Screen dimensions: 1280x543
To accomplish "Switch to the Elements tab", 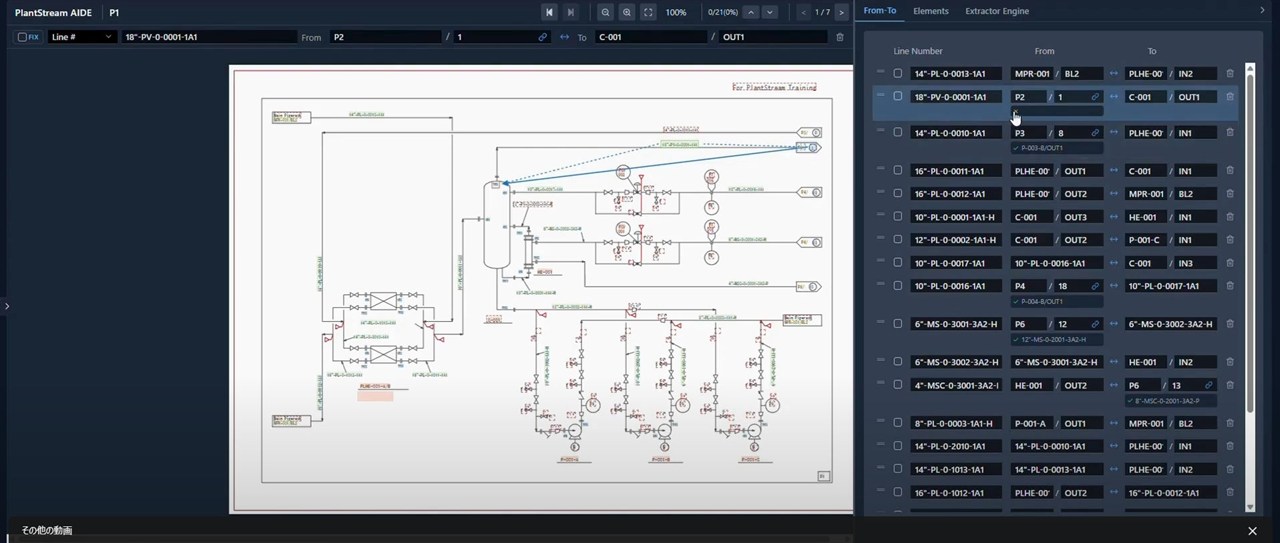I will pyautogui.click(x=930, y=11).
